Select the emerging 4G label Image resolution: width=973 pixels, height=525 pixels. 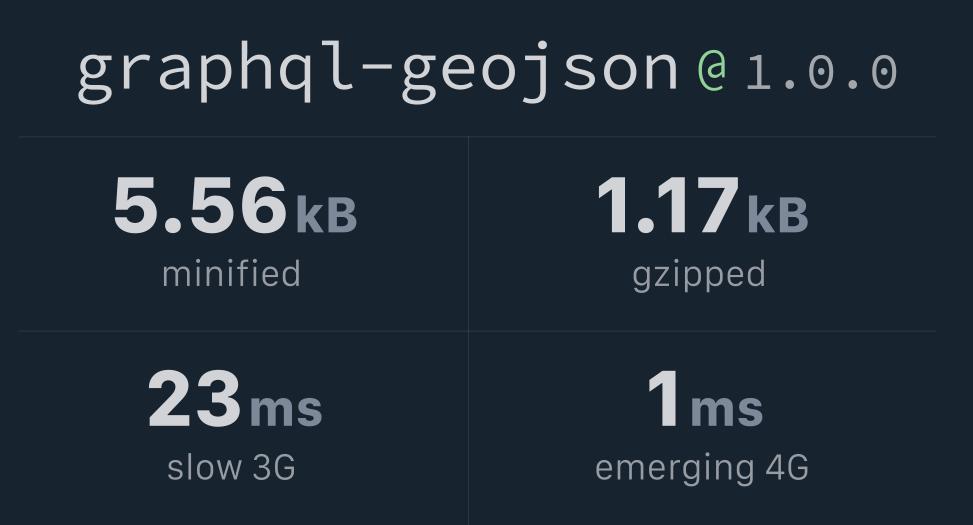click(702, 469)
